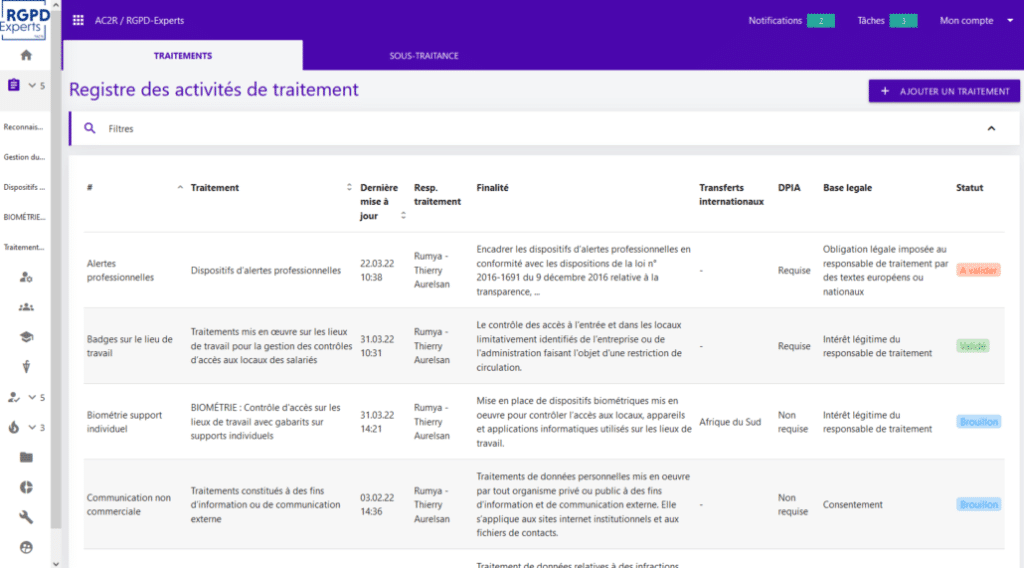The image size is (1024, 568).
Task: Sort by the Traitement column arrows
Action: [x=349, y=187]
